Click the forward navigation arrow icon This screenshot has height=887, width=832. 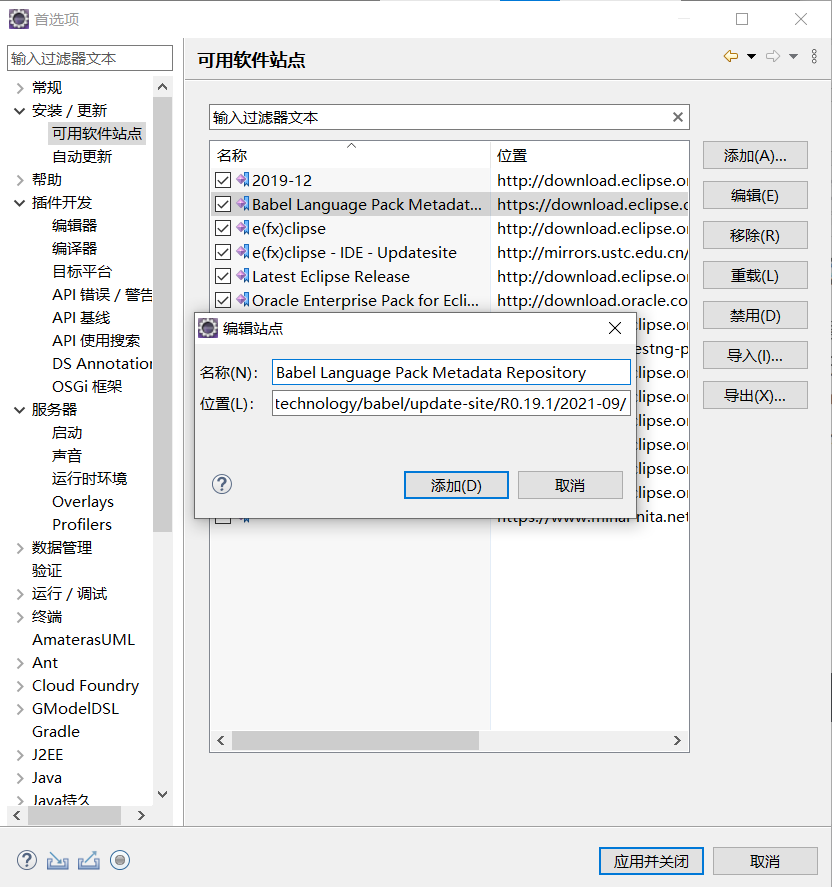pos(773,56)
